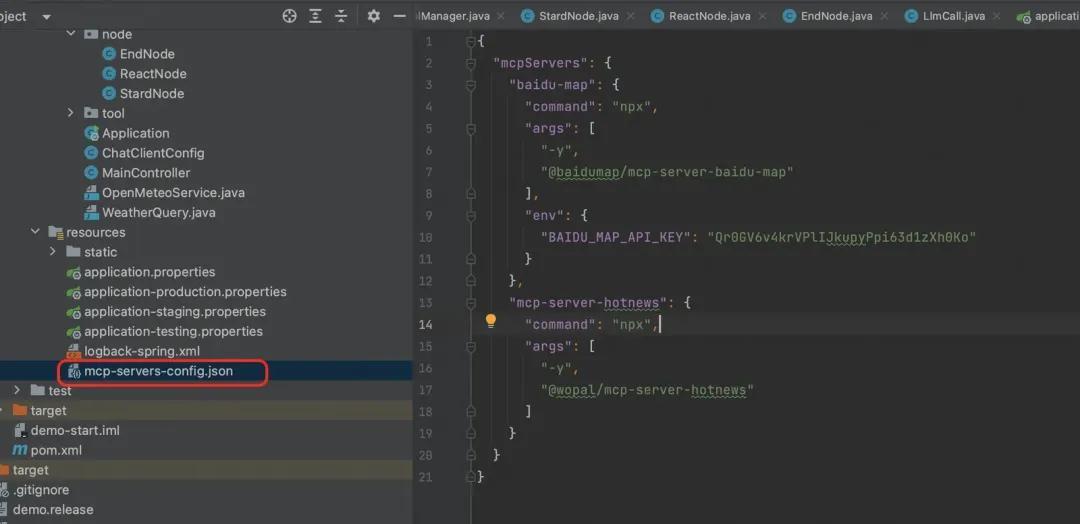Expand the tool package folder
This screenshot has height=524, width=1080.
click(x=71, y=113)
